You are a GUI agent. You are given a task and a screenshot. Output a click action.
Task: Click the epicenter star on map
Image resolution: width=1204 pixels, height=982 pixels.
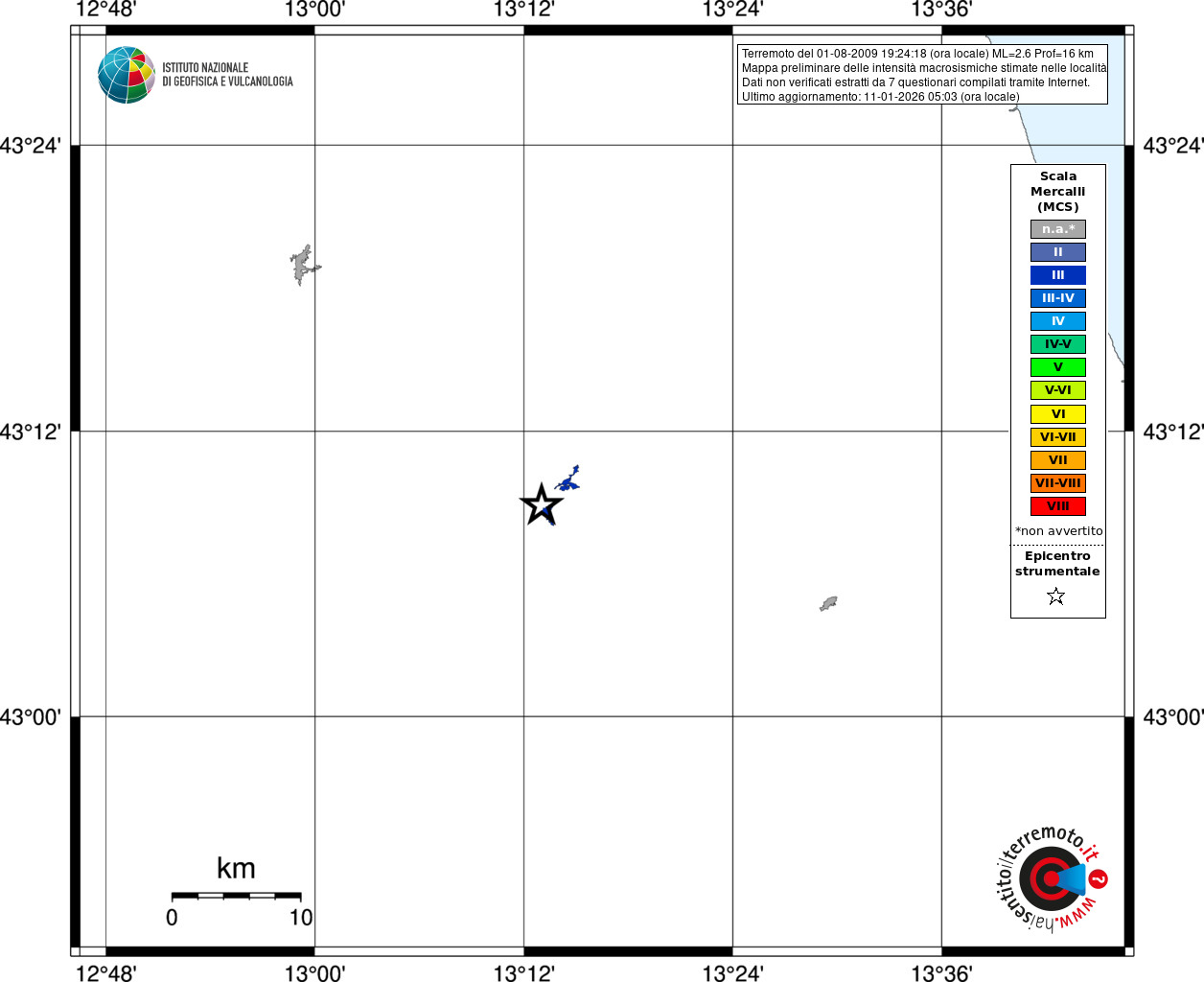(x=542, y=504)
